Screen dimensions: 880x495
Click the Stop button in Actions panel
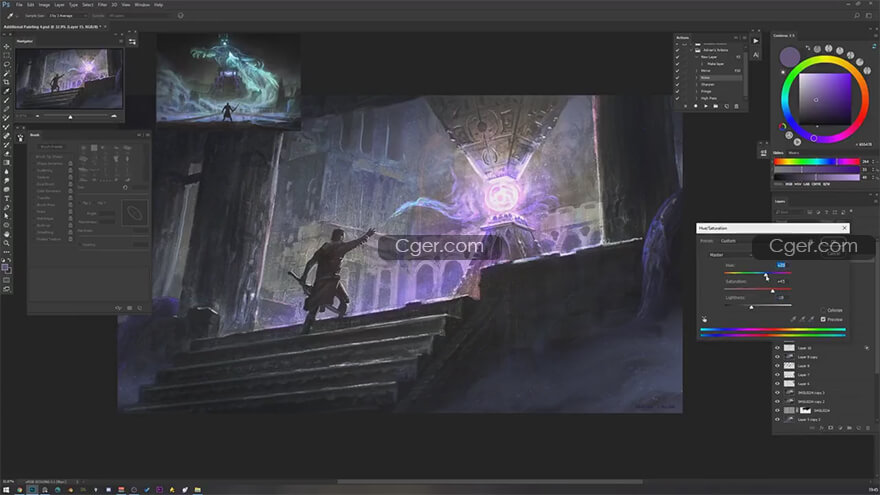pos(685,106)
